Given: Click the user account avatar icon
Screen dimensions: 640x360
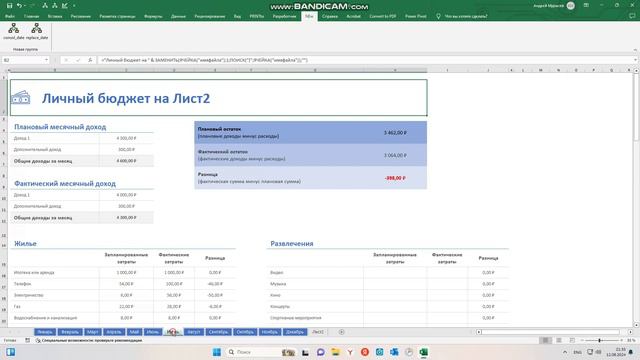Looking at the screenshot, I should (x=571, y=6).
